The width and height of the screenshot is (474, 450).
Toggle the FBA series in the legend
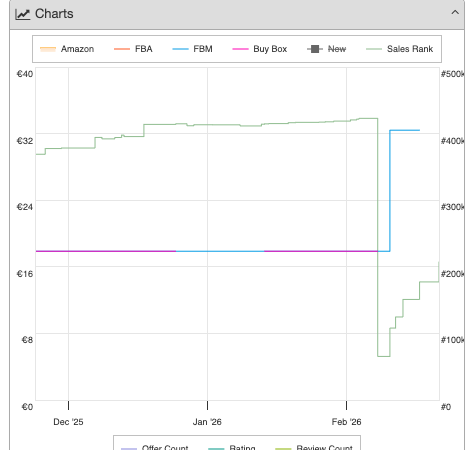click(x=133, y=49)
